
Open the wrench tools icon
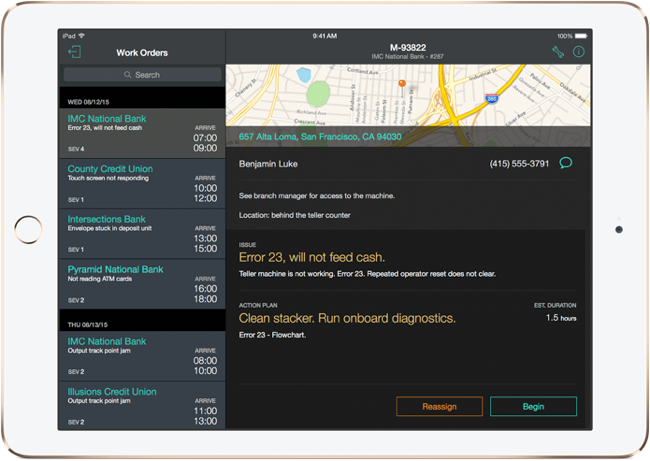pyautogui.click(x=558, y=52)
